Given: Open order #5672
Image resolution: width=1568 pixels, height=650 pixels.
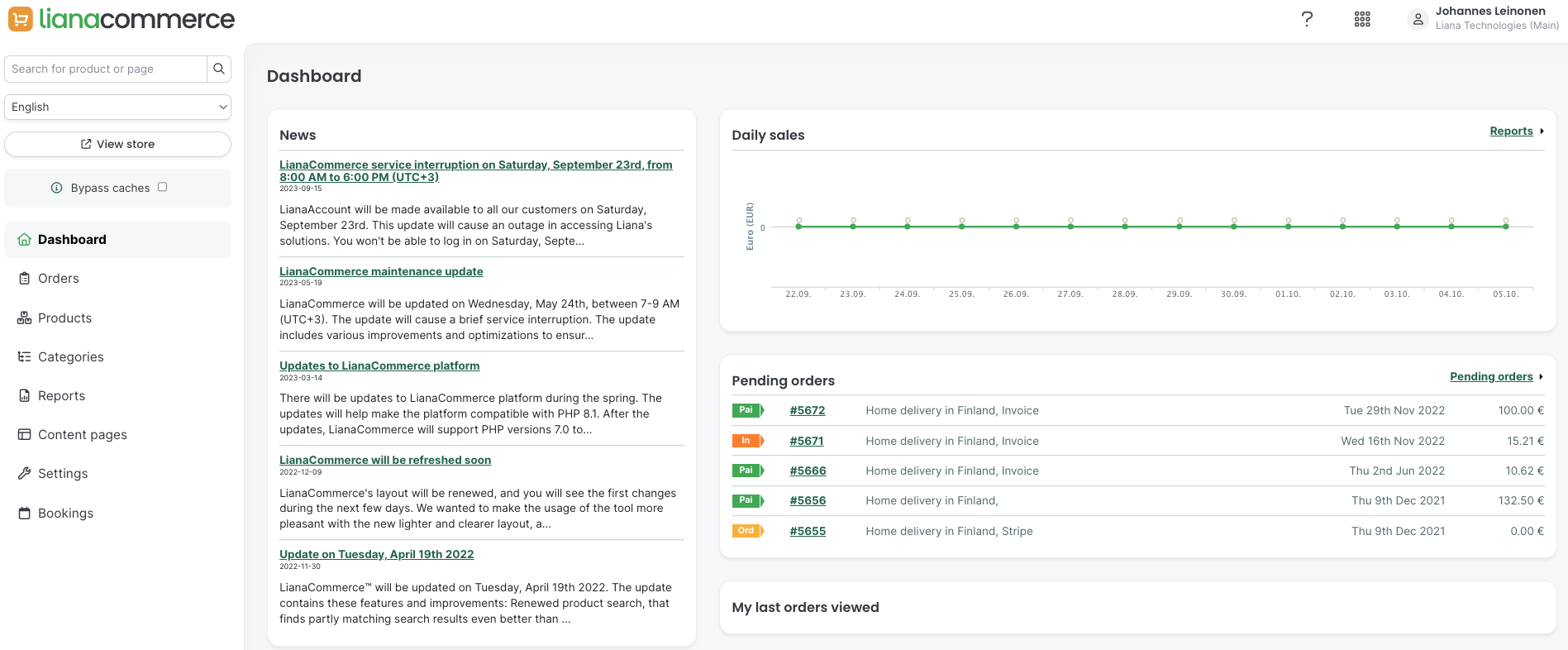Looking at the screenshot, I should click(x=808, y=410).
